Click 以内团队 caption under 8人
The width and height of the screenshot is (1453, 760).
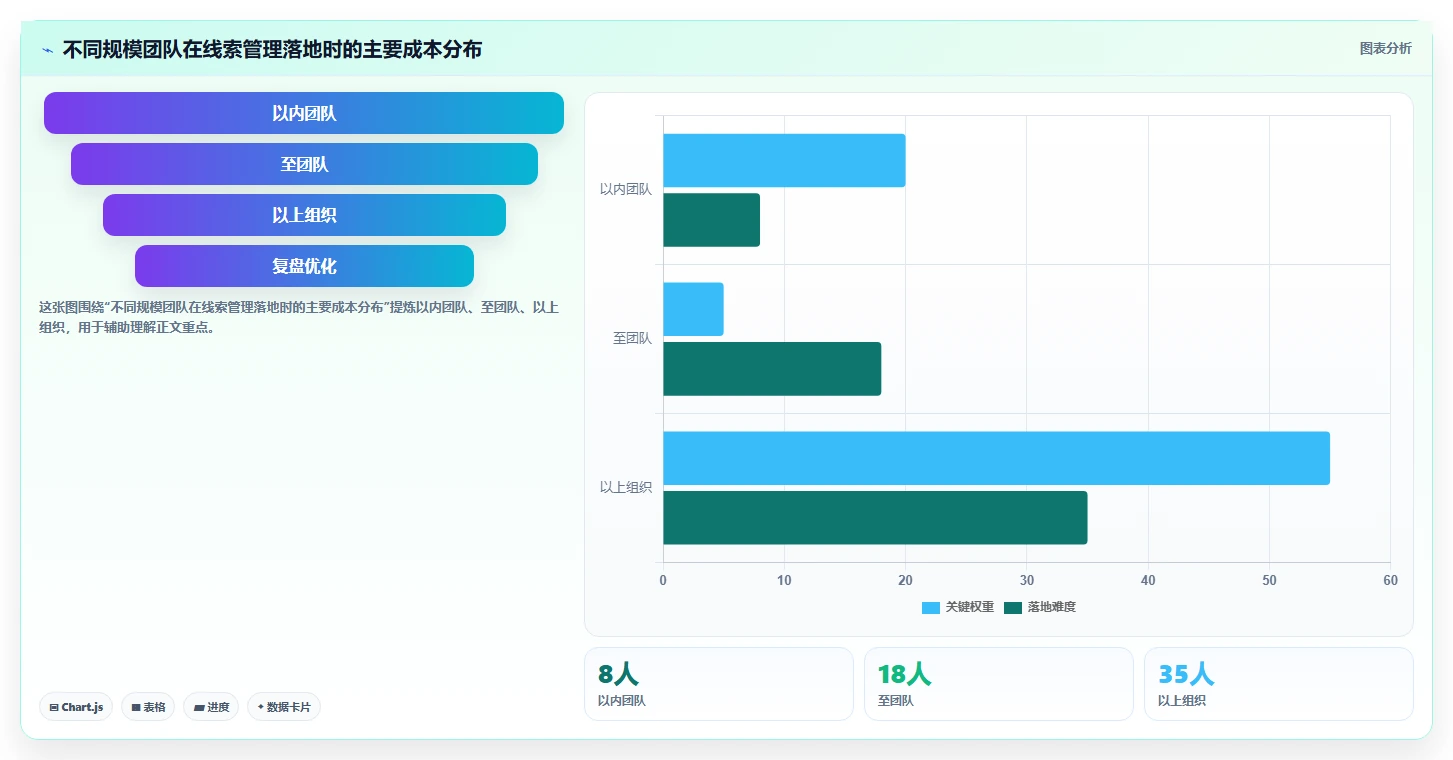tap(622, 701)
